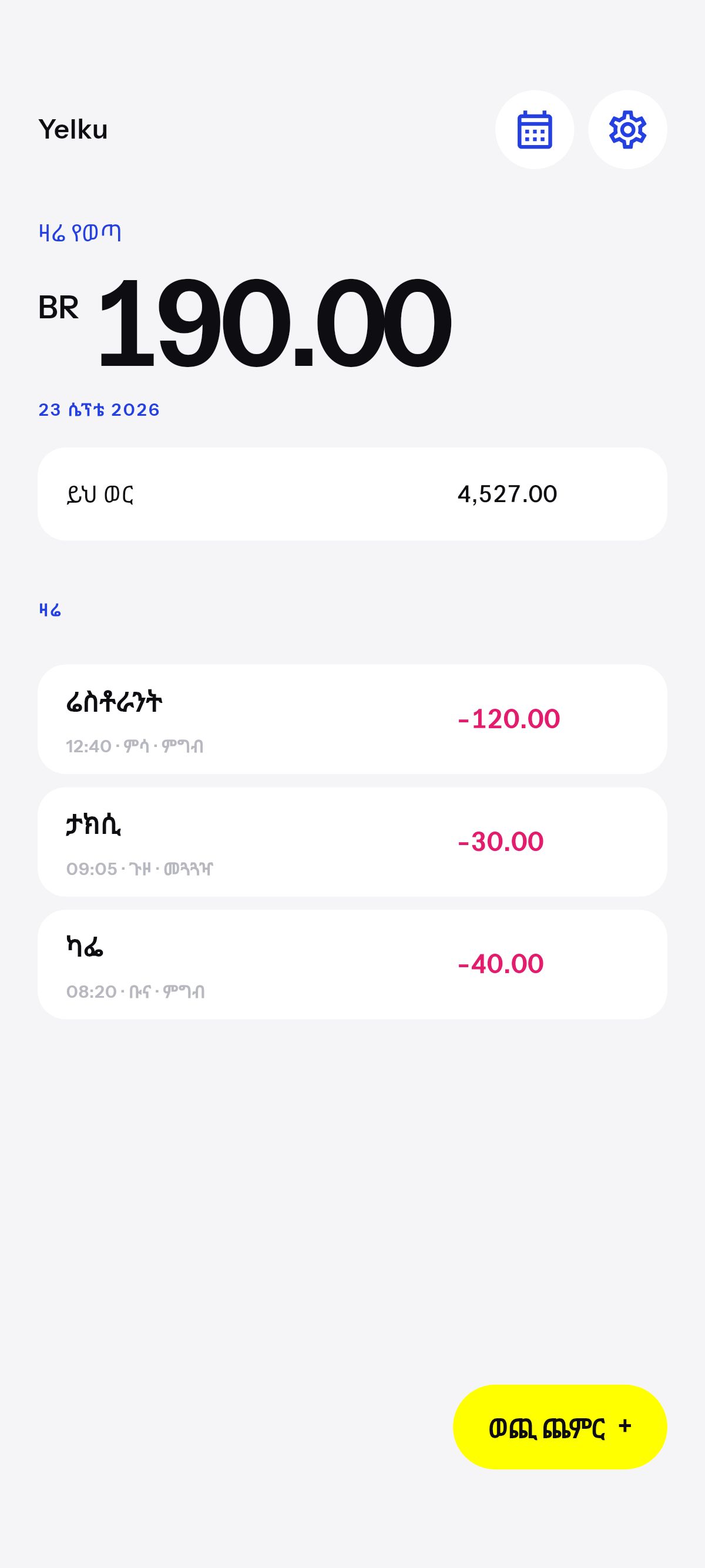Tap the 4,527.00 monthly total value
This screenshot has width=705, height=1568.
click(507, 494)
